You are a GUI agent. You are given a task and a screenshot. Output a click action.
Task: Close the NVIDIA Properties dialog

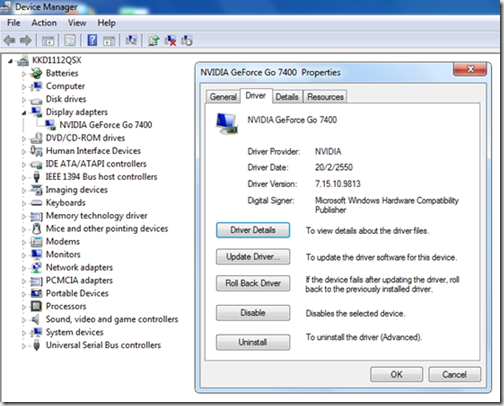470,69
